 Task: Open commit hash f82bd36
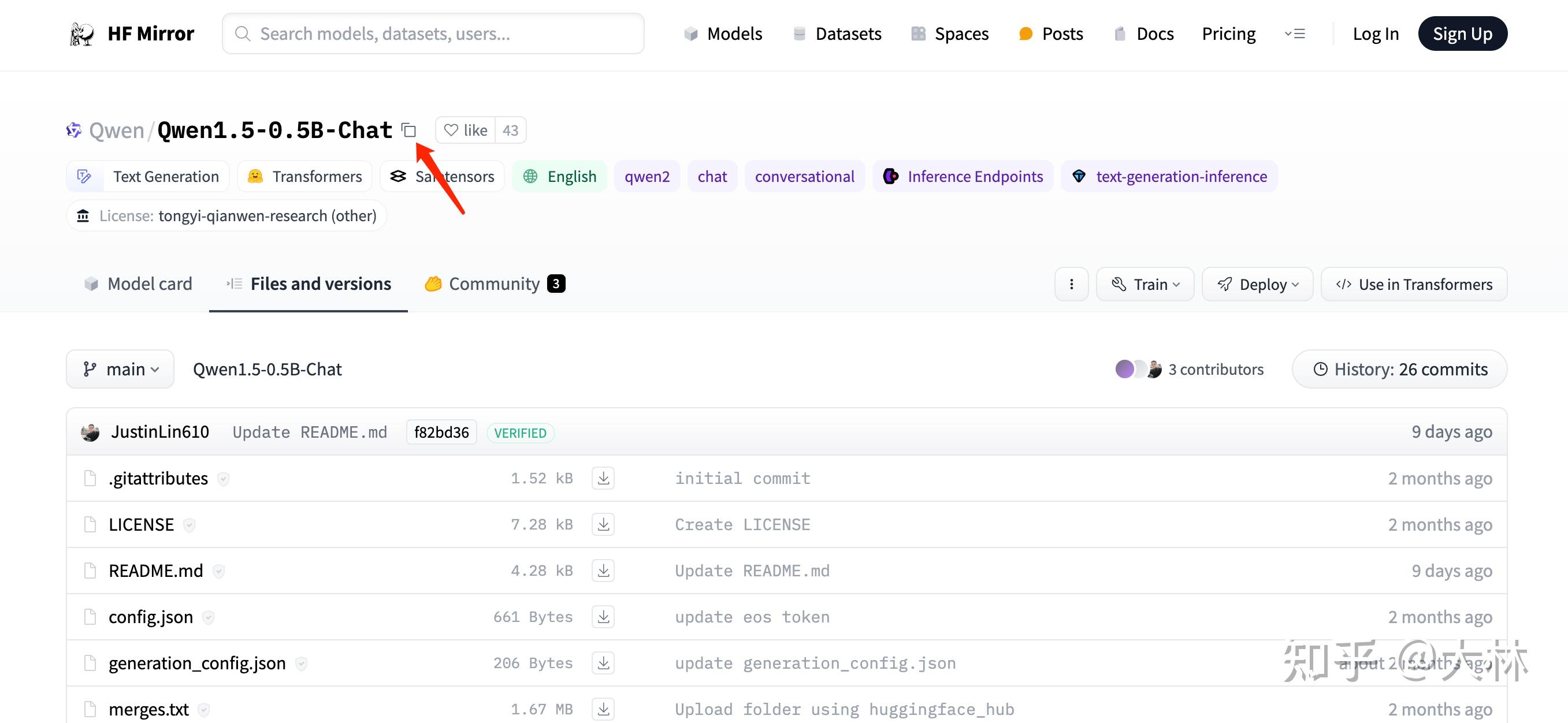coord(441,433)
